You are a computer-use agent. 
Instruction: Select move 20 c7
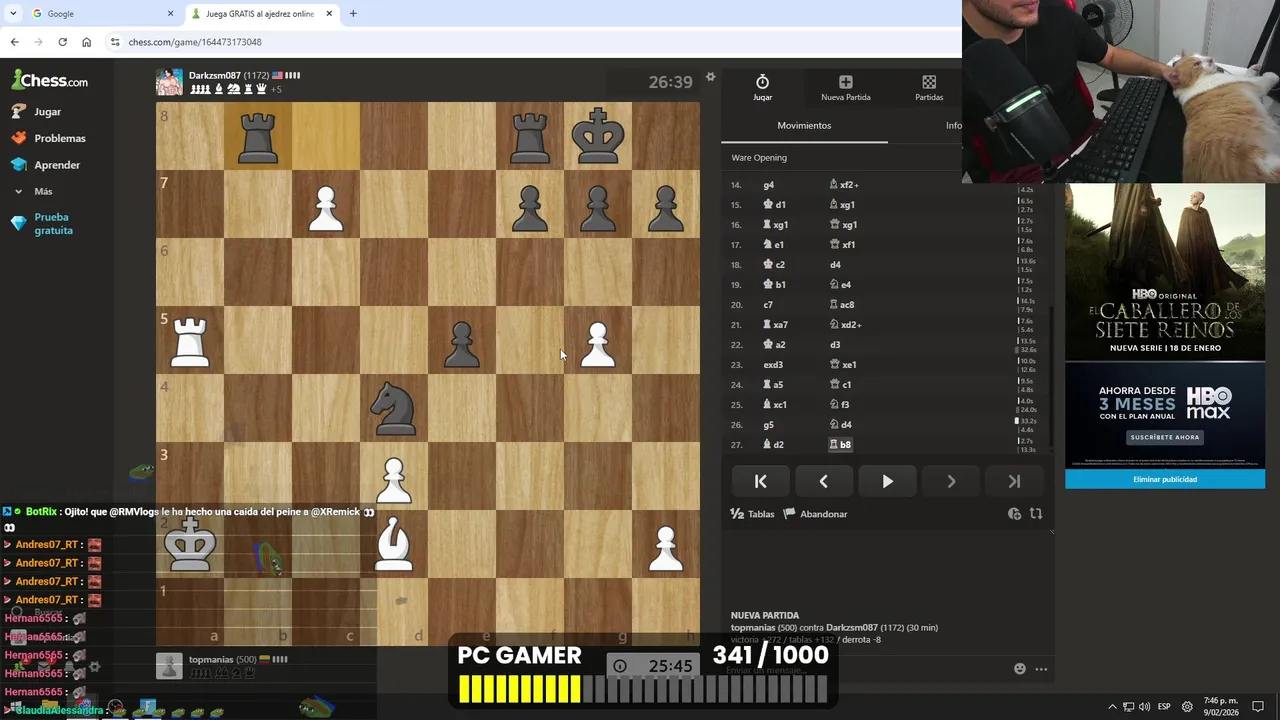tap(768, 305)
